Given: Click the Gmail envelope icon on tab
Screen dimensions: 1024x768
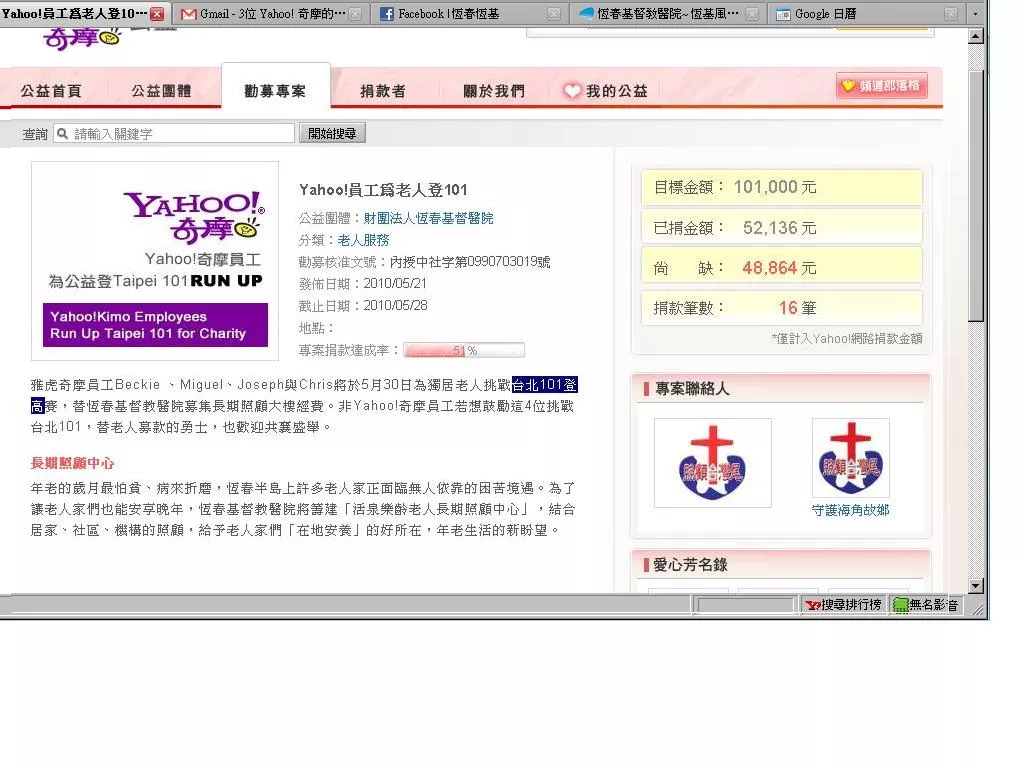Looking at the screenshot, I should 188,14.
